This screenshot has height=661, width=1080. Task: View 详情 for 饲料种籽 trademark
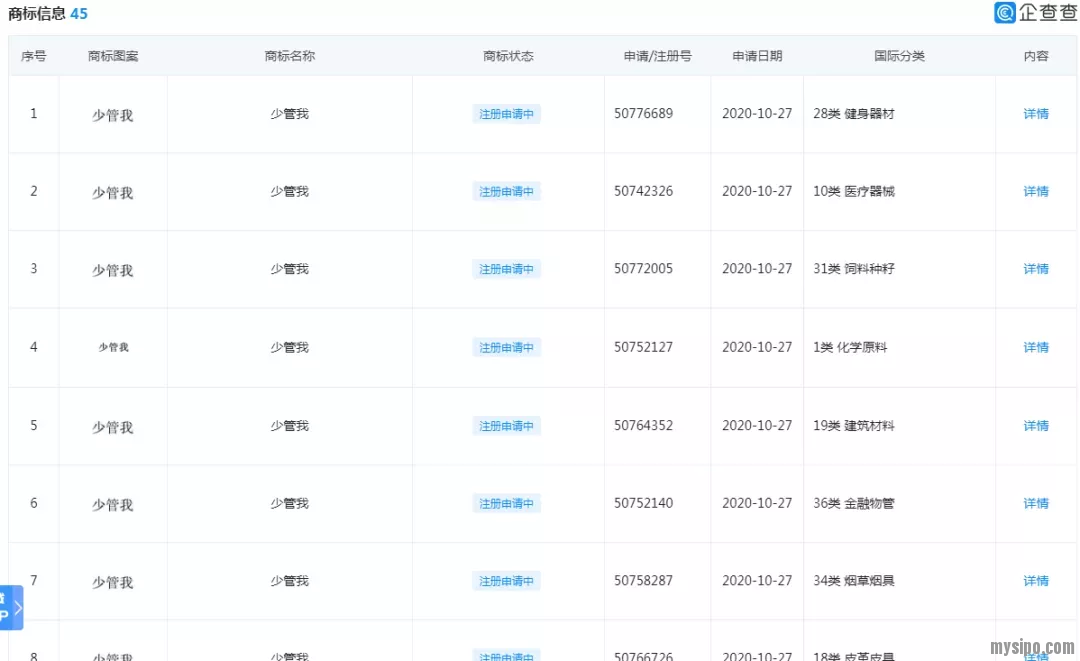(1036, 269)
